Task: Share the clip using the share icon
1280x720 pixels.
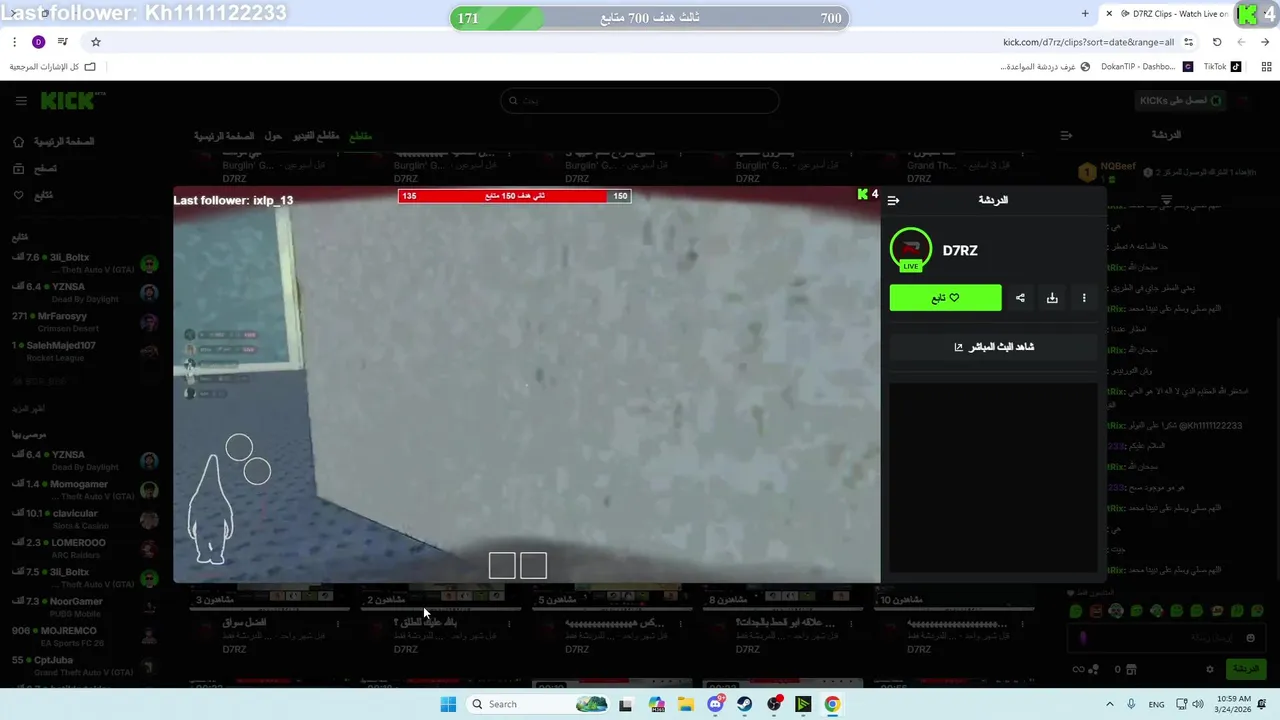Action: (x=1020, y=298)
